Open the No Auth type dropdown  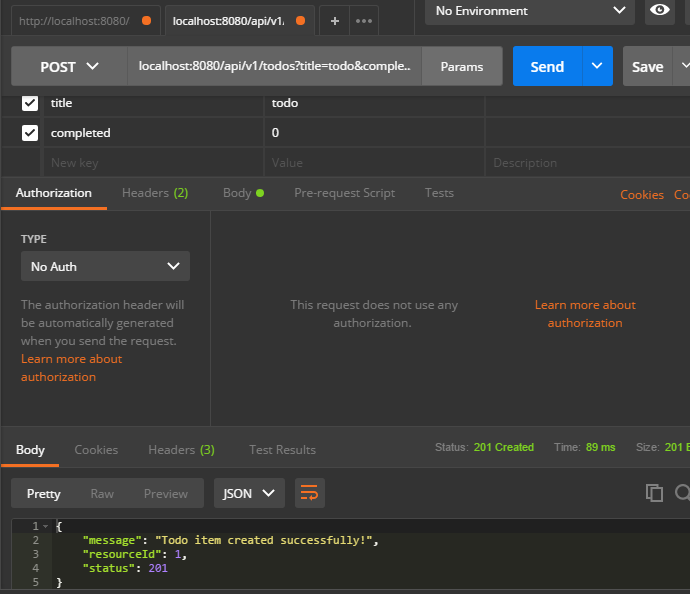(x=105, y=266)
